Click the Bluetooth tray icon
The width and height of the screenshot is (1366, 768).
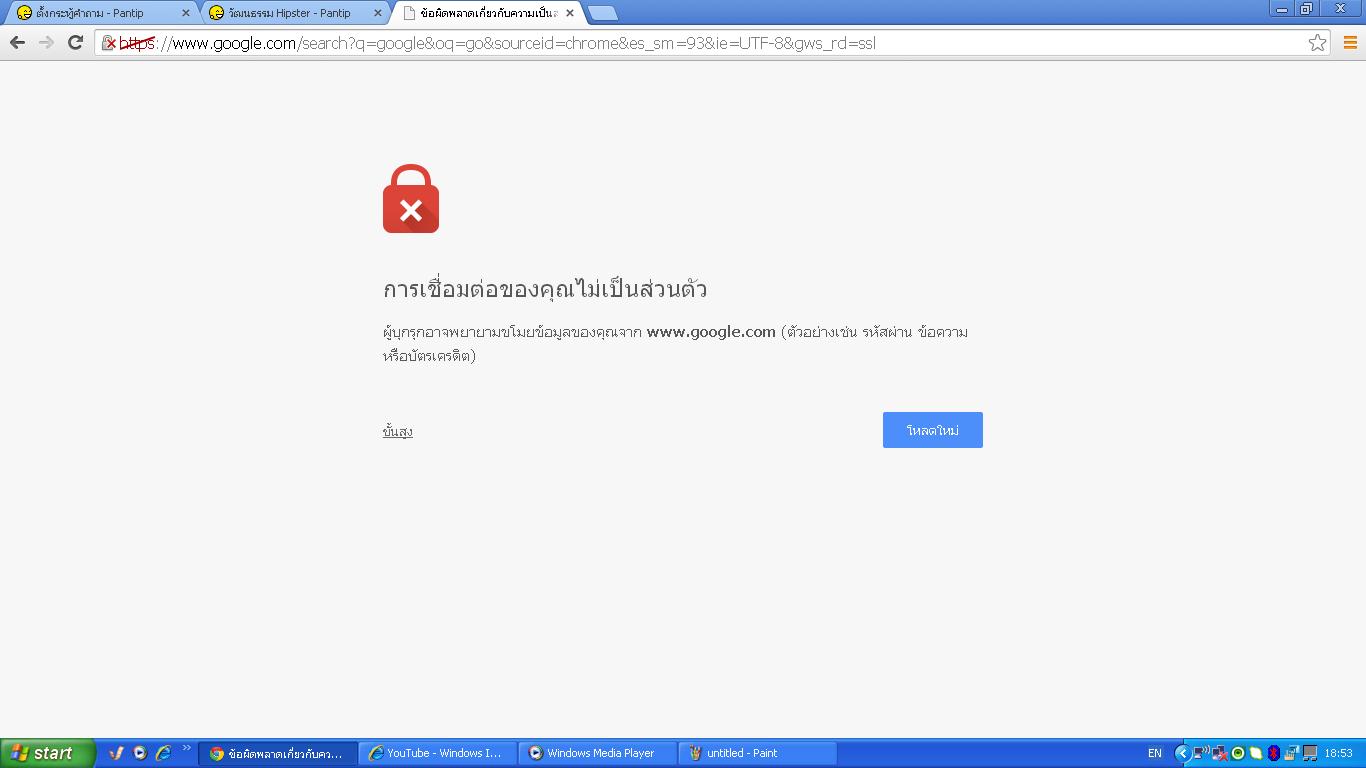pos(1274,753)
